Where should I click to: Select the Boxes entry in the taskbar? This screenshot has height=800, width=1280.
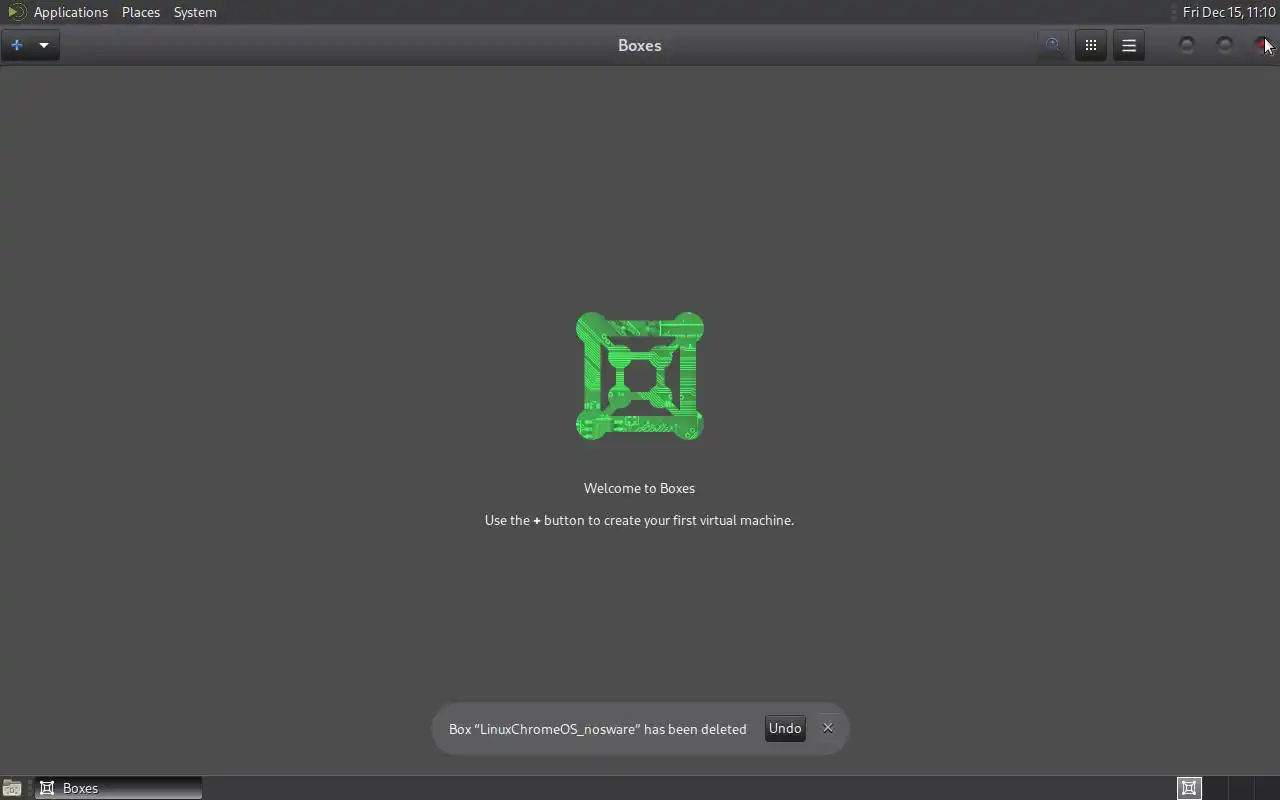point(119,788)
